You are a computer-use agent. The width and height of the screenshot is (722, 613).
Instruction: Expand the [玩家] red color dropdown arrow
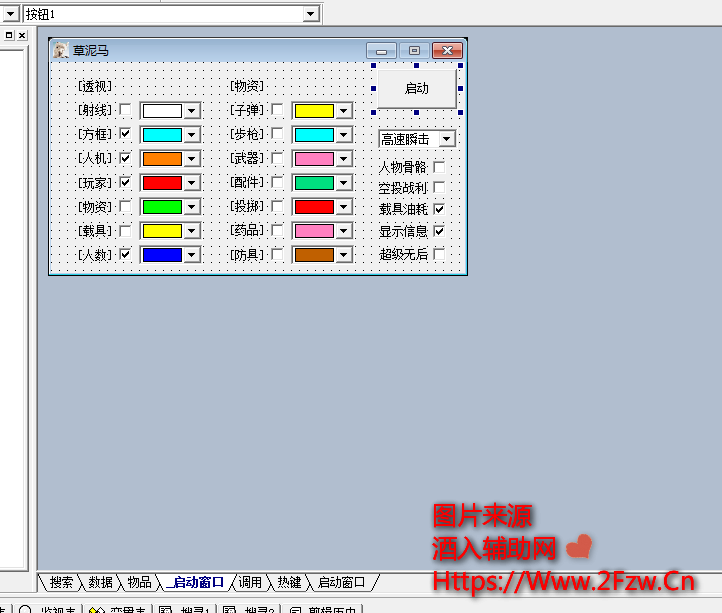pyautogui.click(x=192, y=183)
